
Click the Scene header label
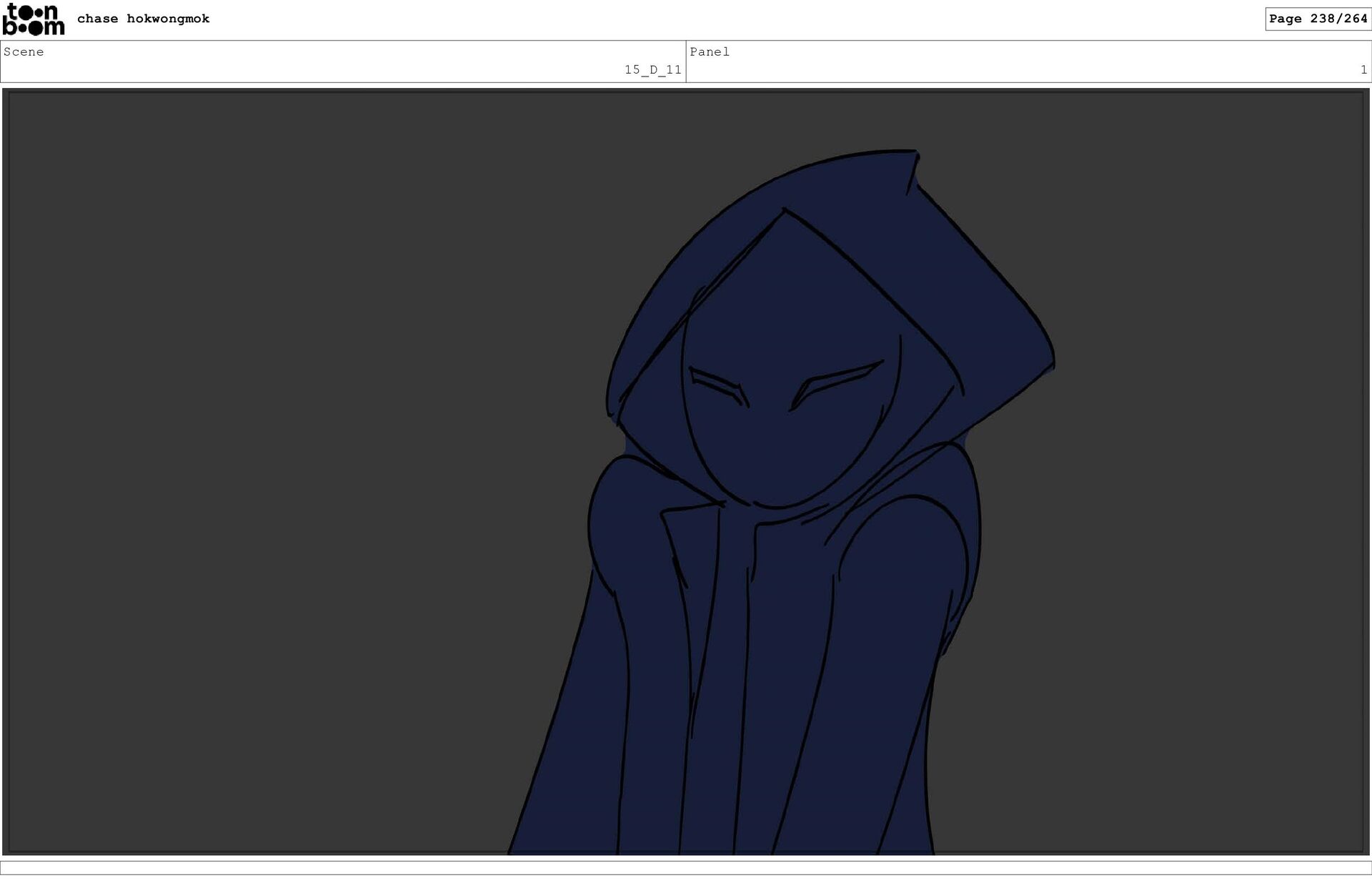tap(24, 51)
